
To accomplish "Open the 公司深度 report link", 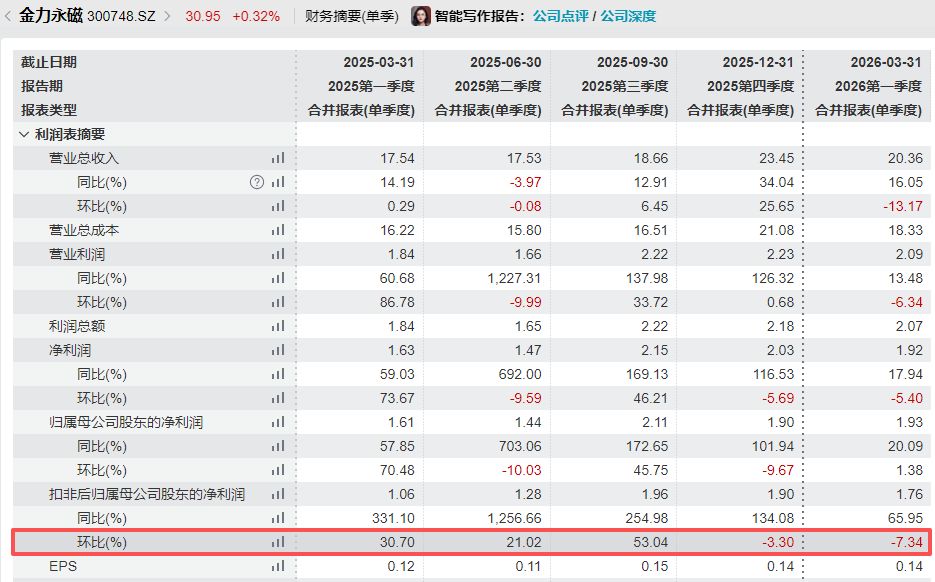I will [628, 16].
